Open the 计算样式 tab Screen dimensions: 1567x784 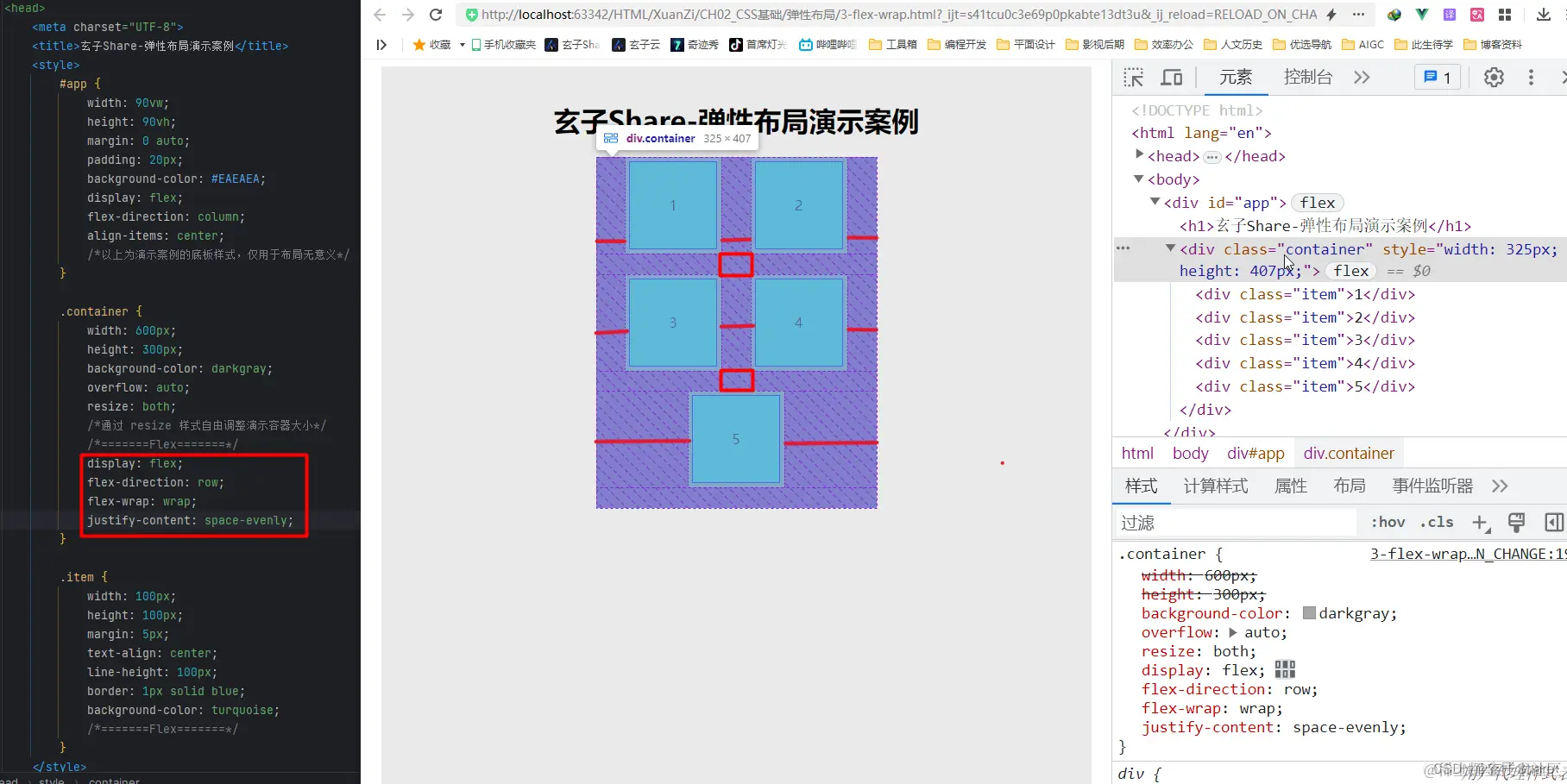1215,486
